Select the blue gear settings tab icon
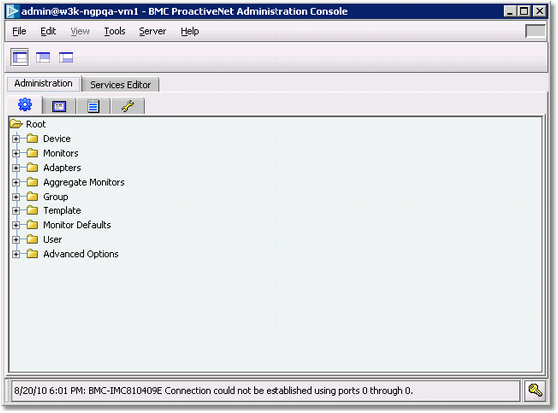This screenshot has height=413, width=558. coord(25,105)
